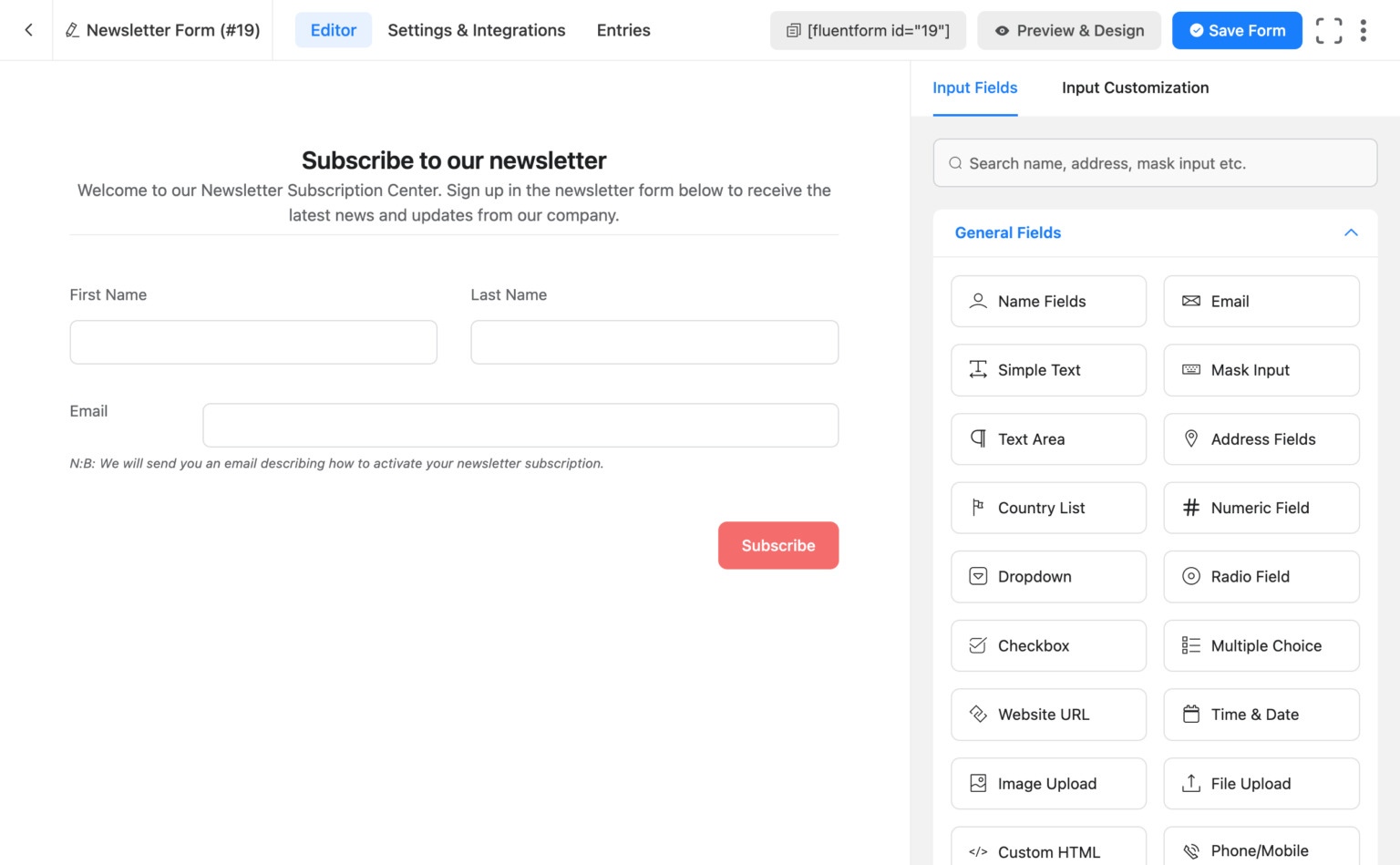The image size is (1400, 865).
Task: Add a Phone/Mobile field
Action: tap(1261, 848)
